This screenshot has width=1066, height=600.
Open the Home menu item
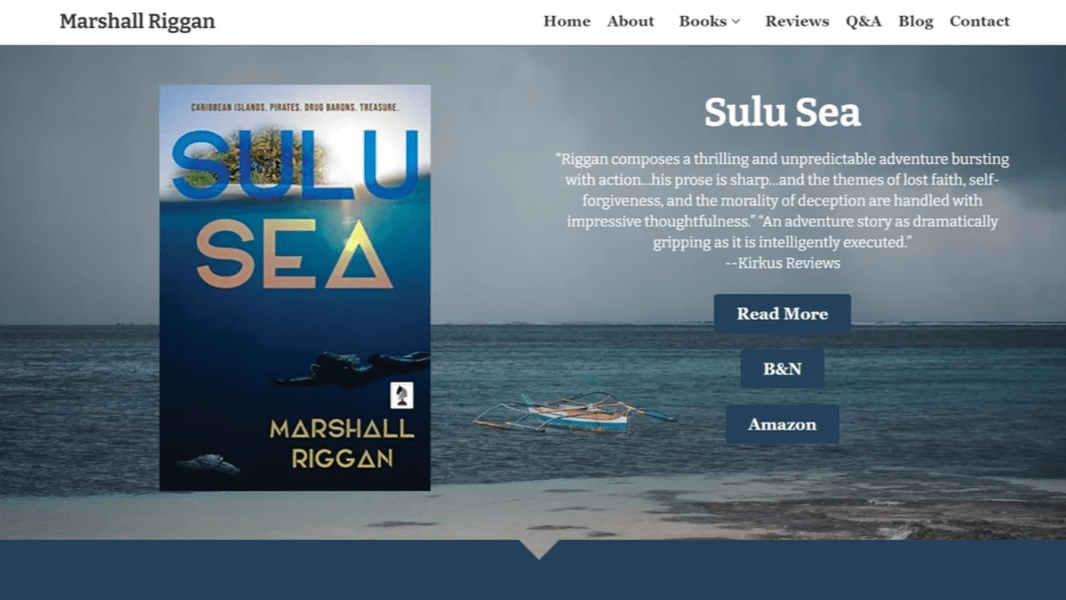pyautogui.click(x=566, y=21)
